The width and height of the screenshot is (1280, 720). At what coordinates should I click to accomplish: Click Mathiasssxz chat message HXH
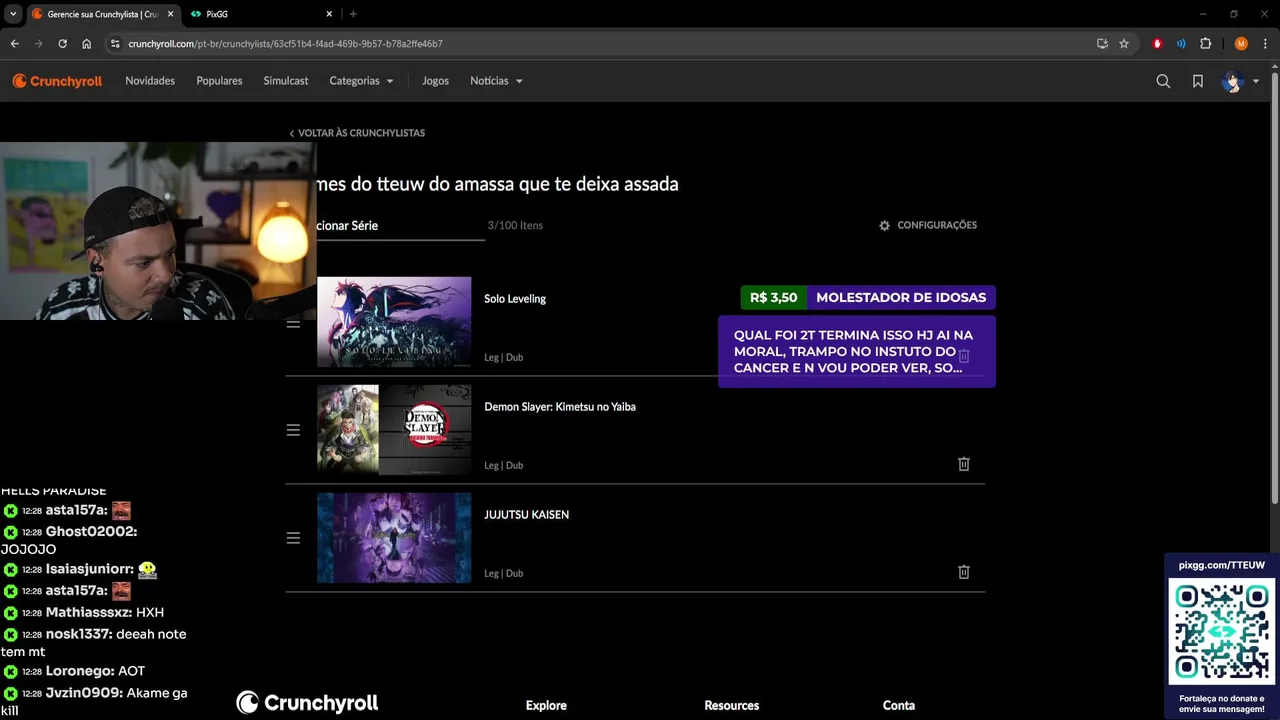point(150,613)
